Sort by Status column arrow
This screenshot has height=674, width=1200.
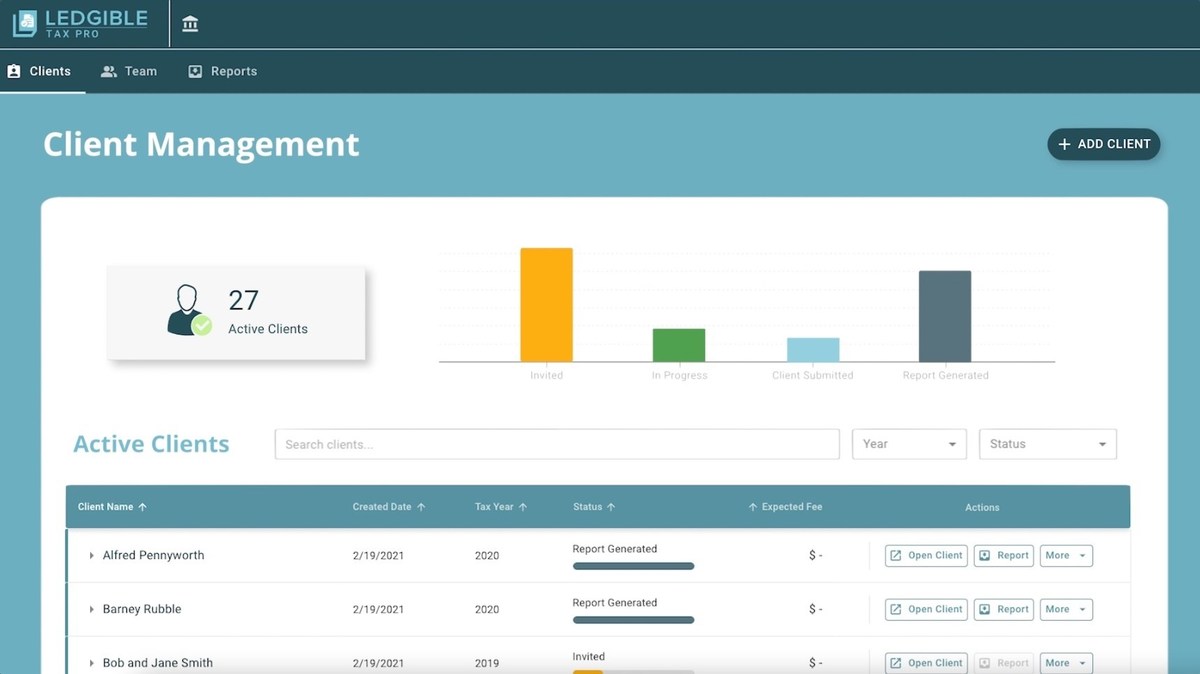pos(611,507)
